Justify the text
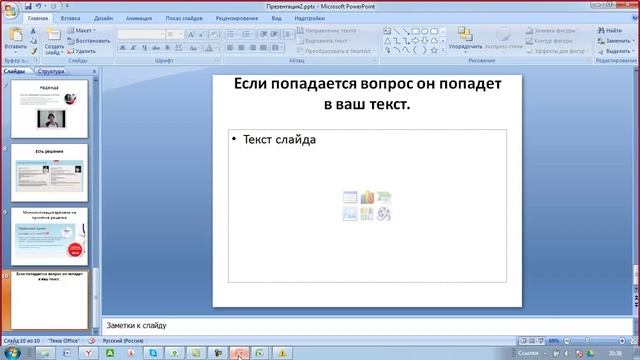 (x=263, y=48)
